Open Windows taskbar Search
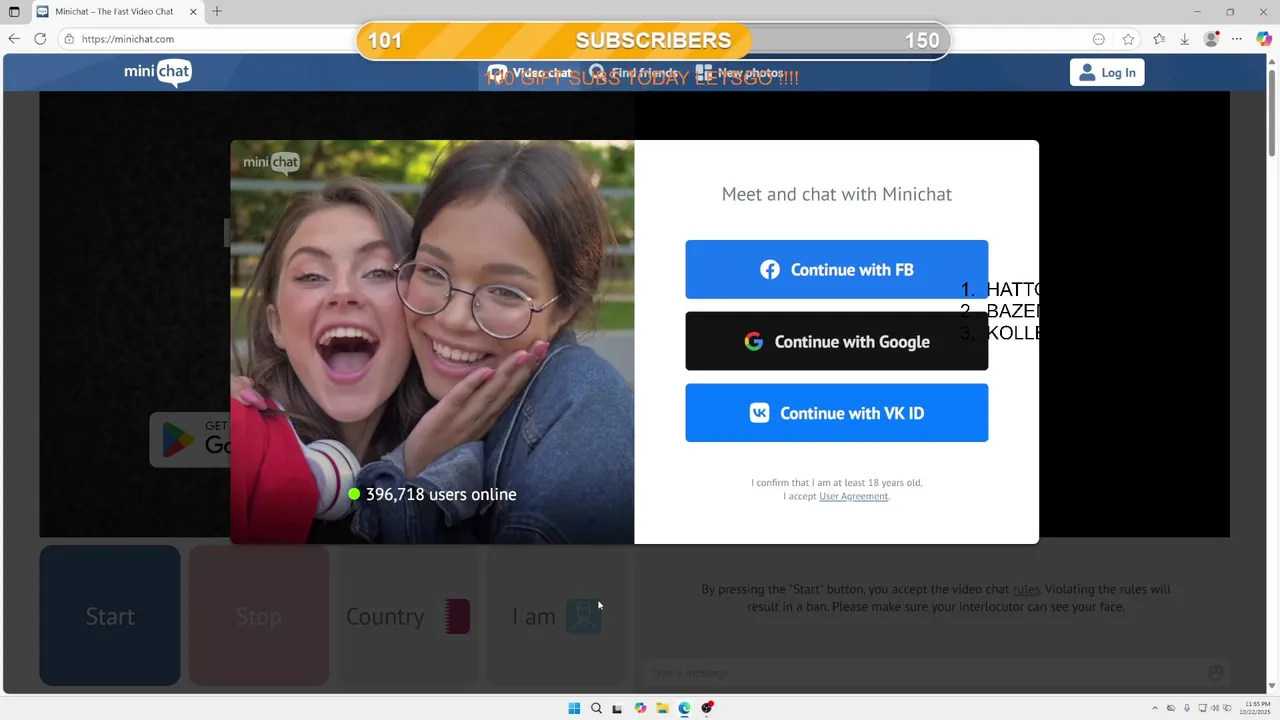This screenshot has height=720, width=1280. pyautogui.click(x=596, y=708)
